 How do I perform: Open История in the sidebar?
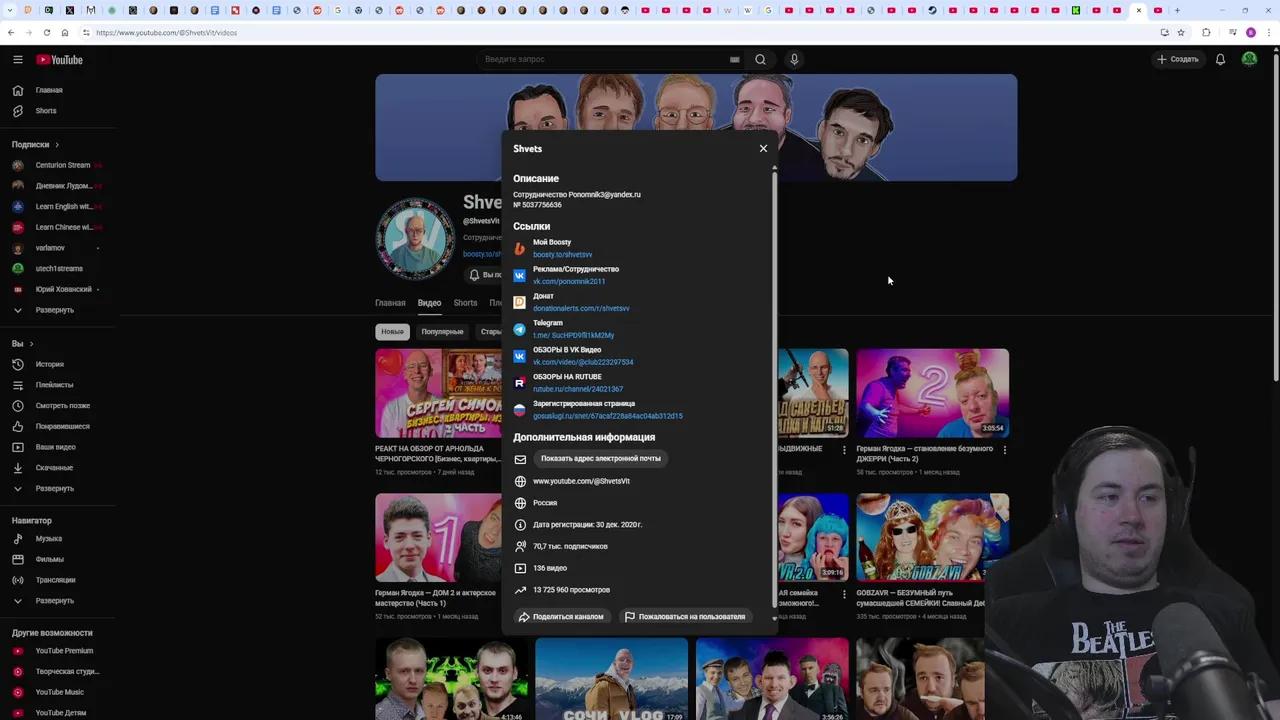(x=49, y=364)
